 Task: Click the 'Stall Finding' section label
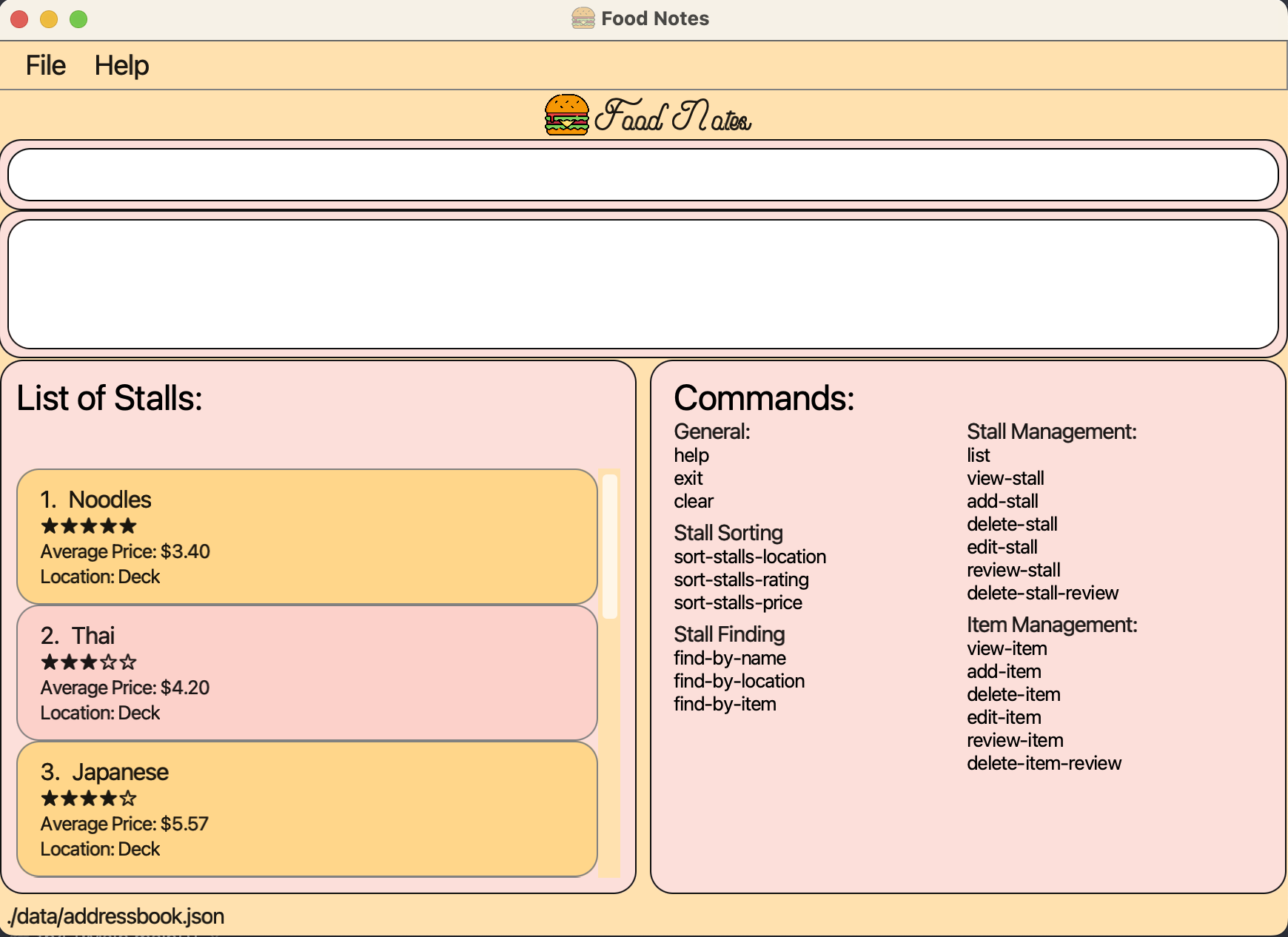(729, 634)
